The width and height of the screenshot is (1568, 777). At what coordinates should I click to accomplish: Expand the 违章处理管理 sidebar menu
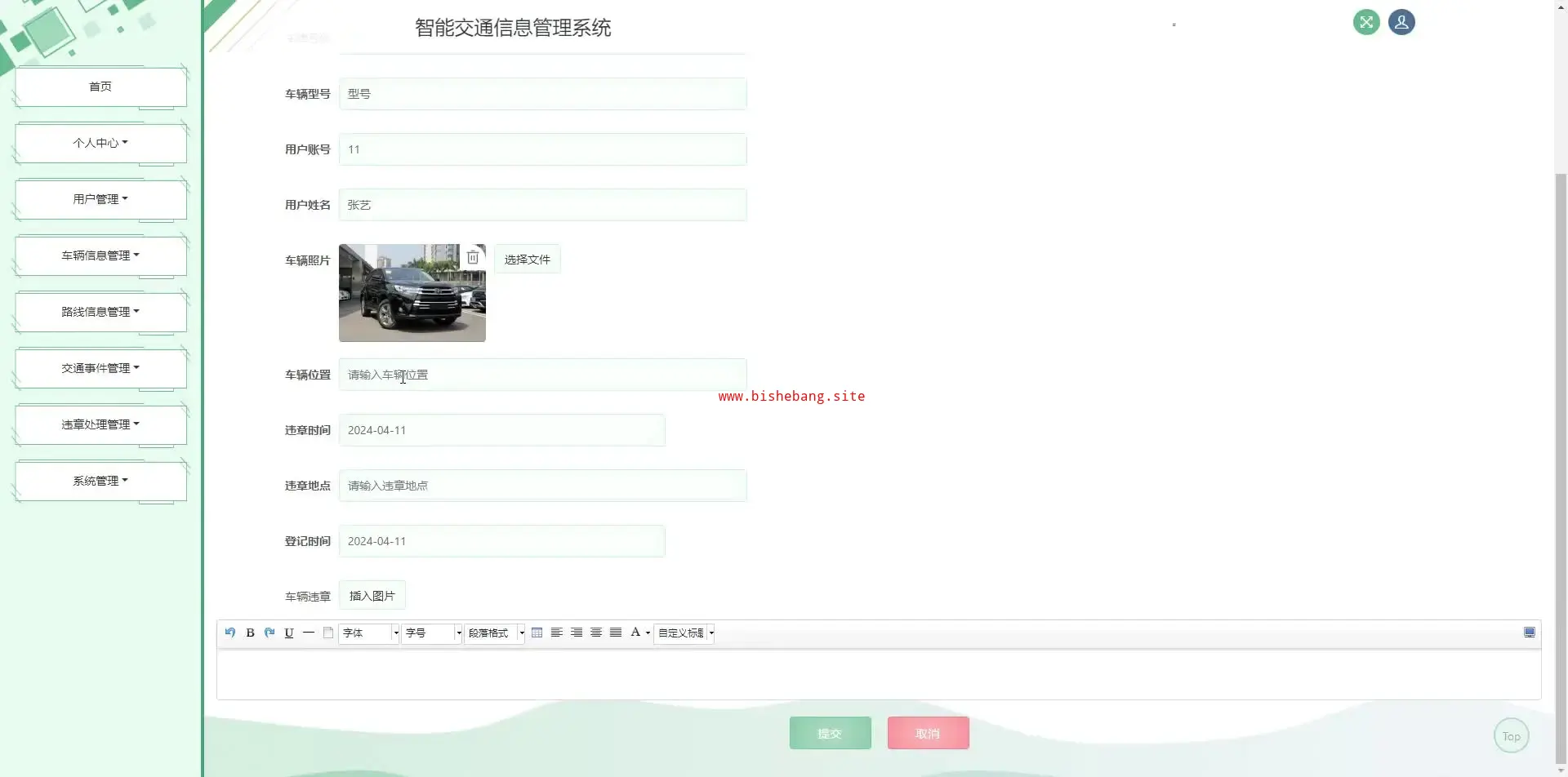[x=100, y=424]
